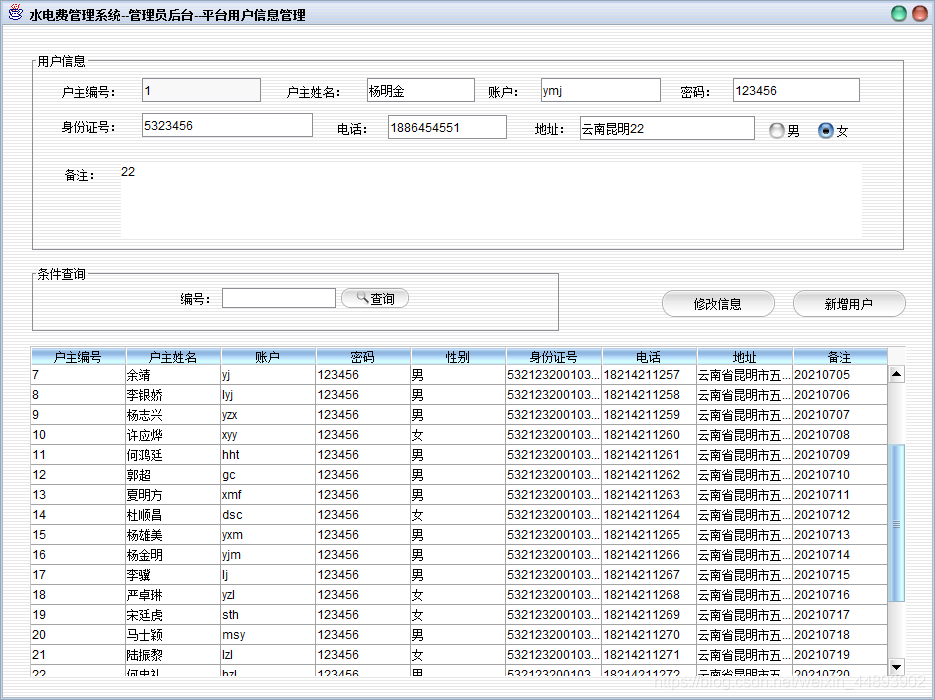The width and height of the screenshot is (935, 700).
Task: Click the 户主编号 cell with value 15
Action: (x=78, y=534)
